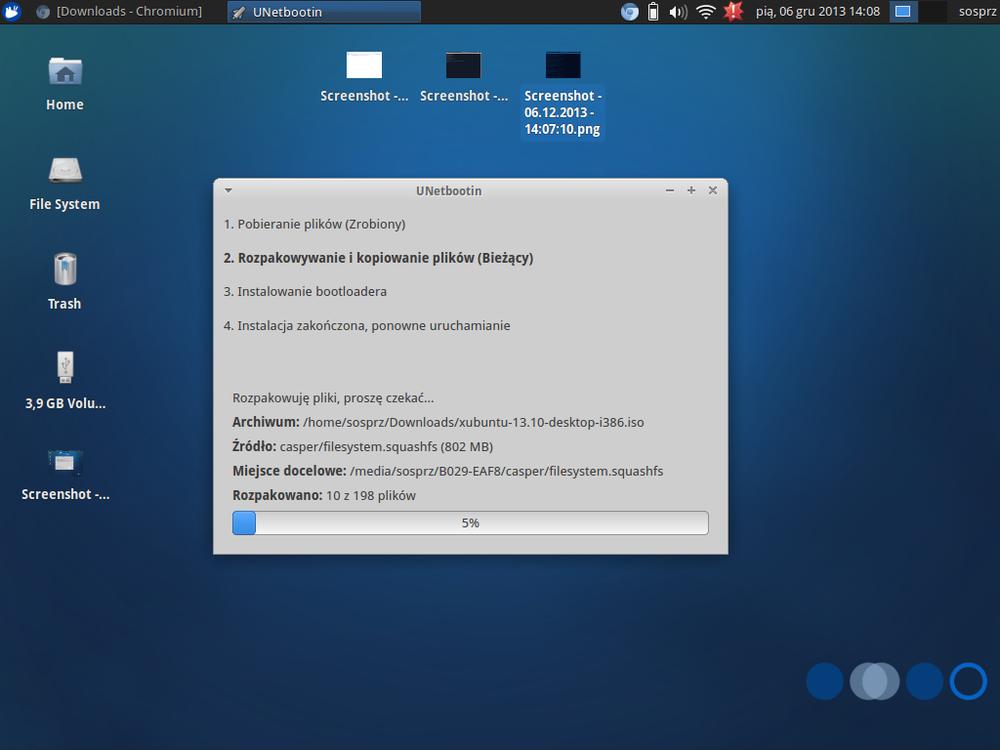
Task: Click the red update notification star icon
Action: [733, 11]
